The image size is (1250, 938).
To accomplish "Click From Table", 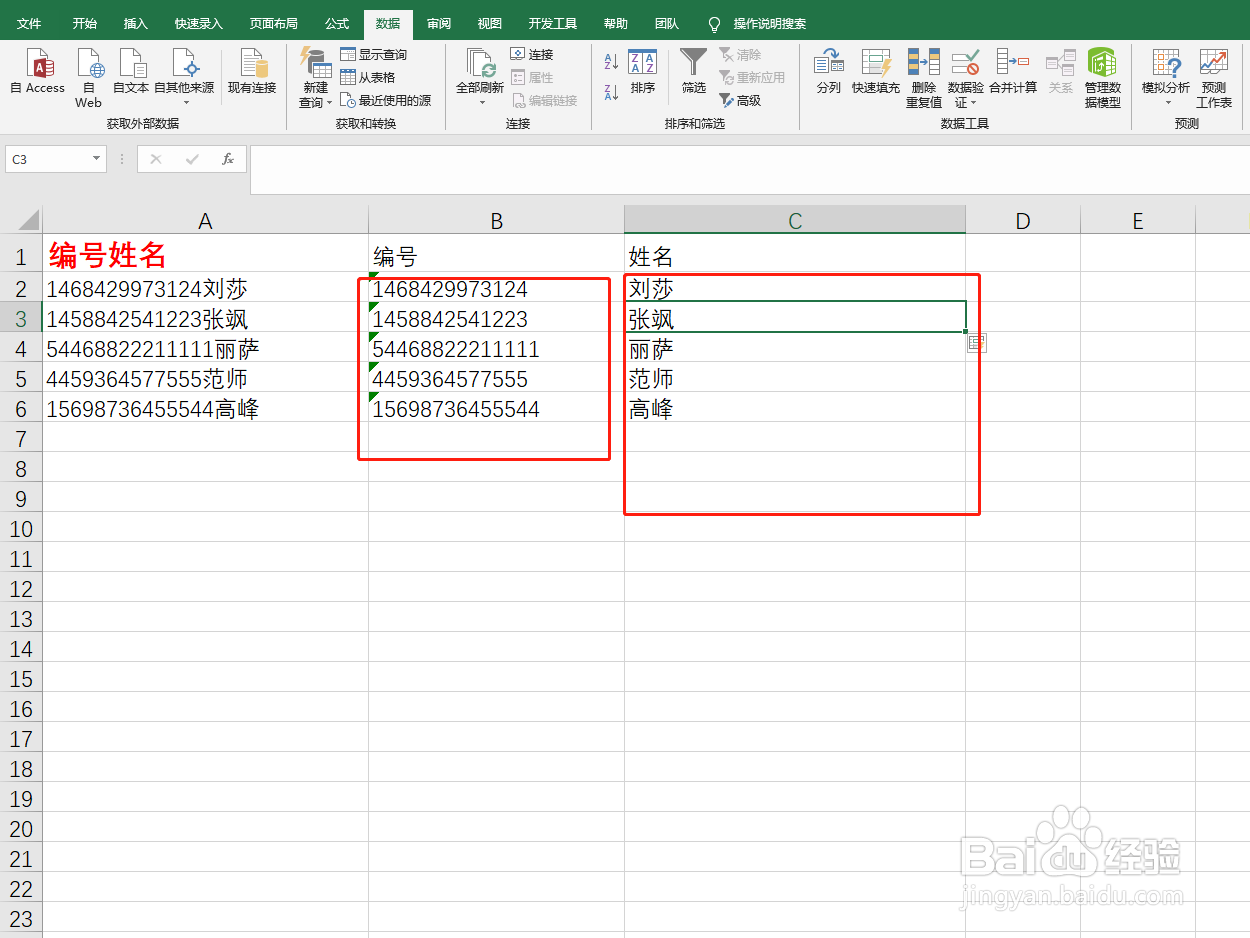I will [x=368, y=77].
